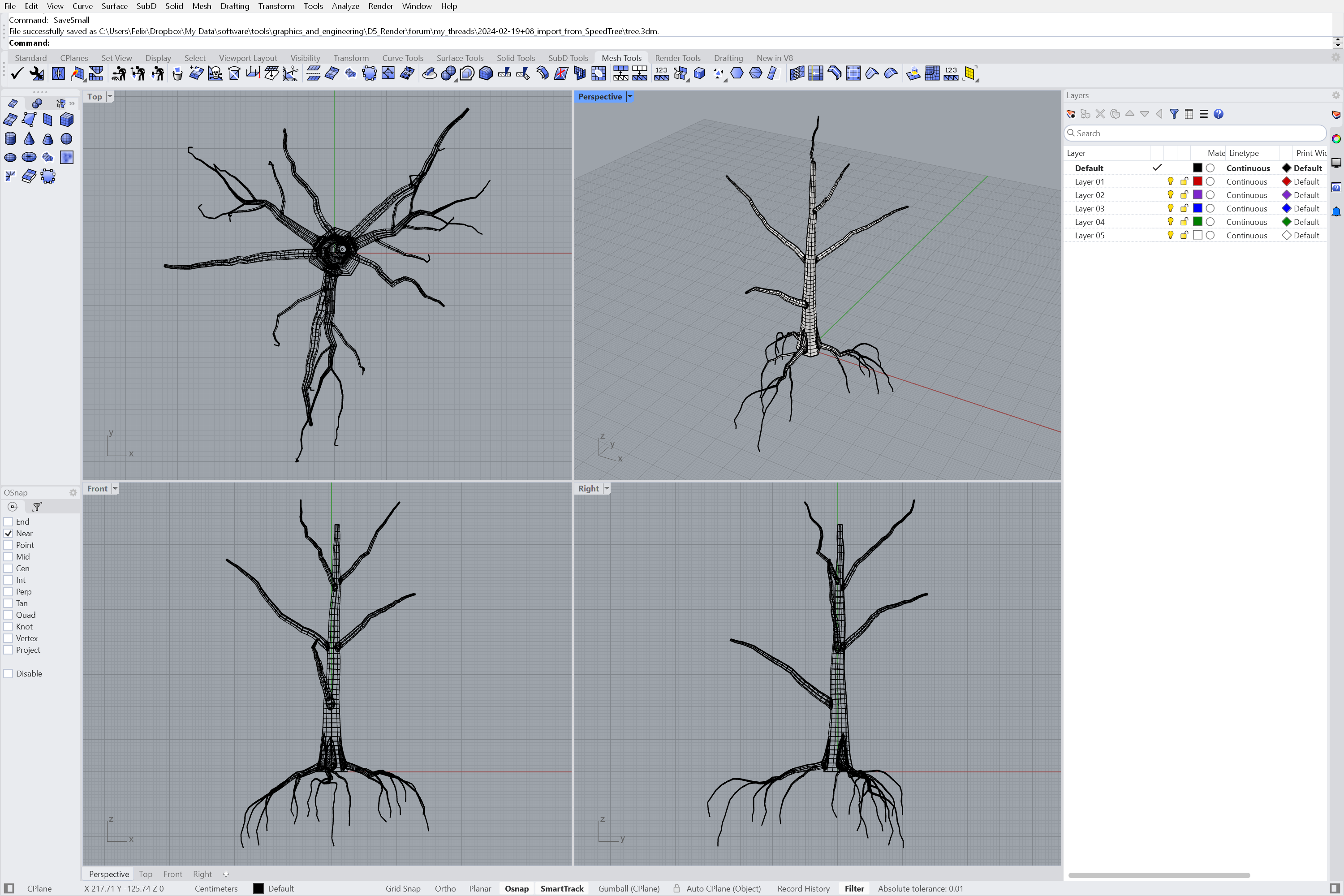The image size is (1344, 896).
Task: Open the status bar Default layer selector
Action: (274, 888)
